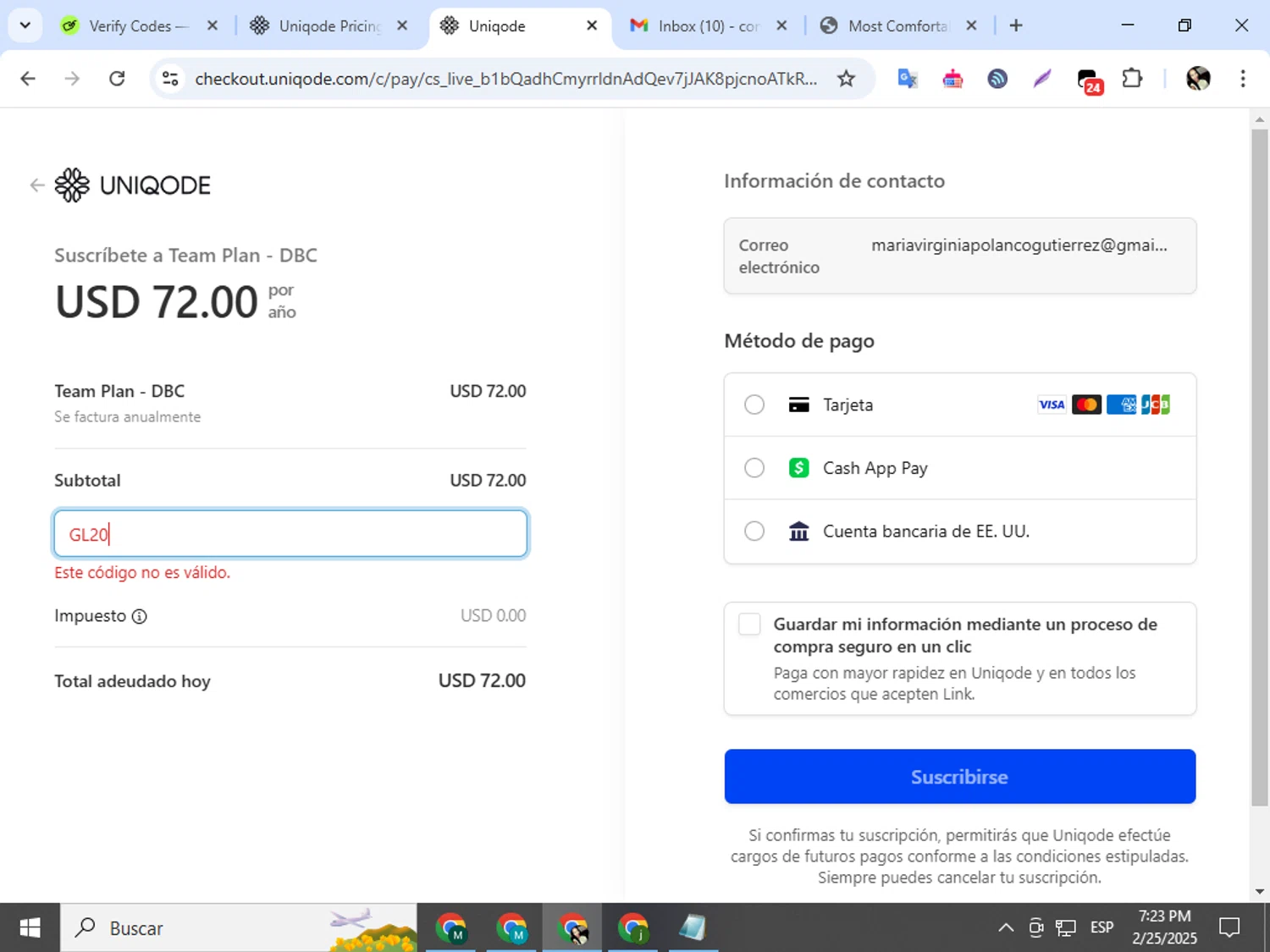The image size is (1270, 952).
Task: Check the Guardar mi información checkbox
Action: 749,625
